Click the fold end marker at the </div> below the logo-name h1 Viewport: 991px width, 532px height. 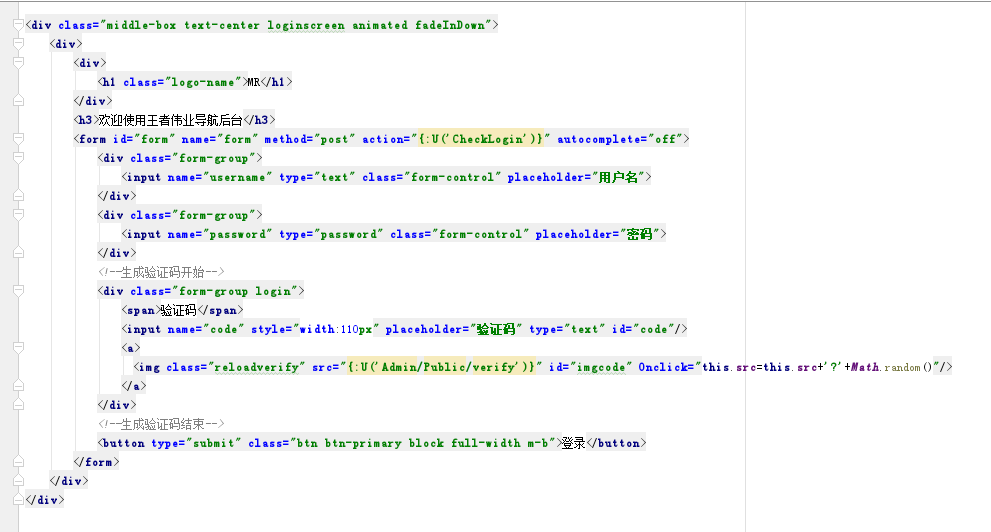tap(18, 100)
